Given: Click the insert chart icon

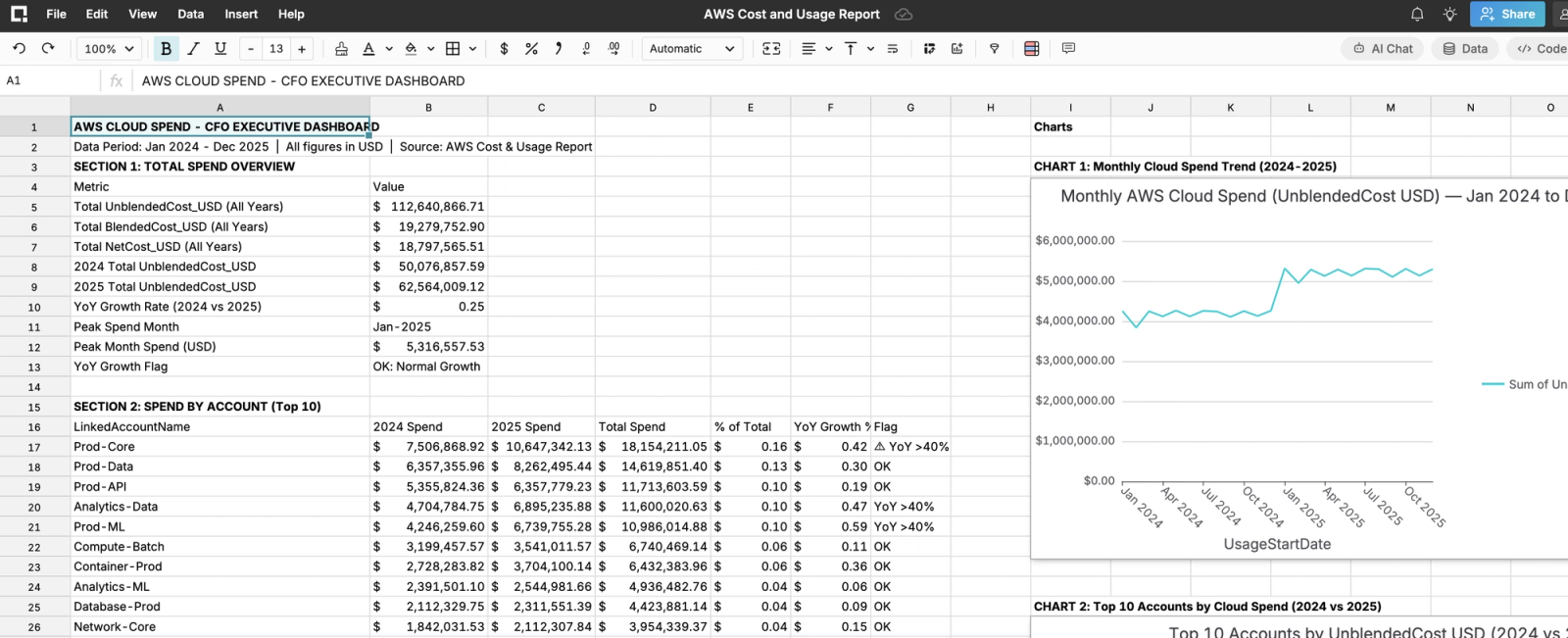Looking at the screenshot, I should point(956,48).
